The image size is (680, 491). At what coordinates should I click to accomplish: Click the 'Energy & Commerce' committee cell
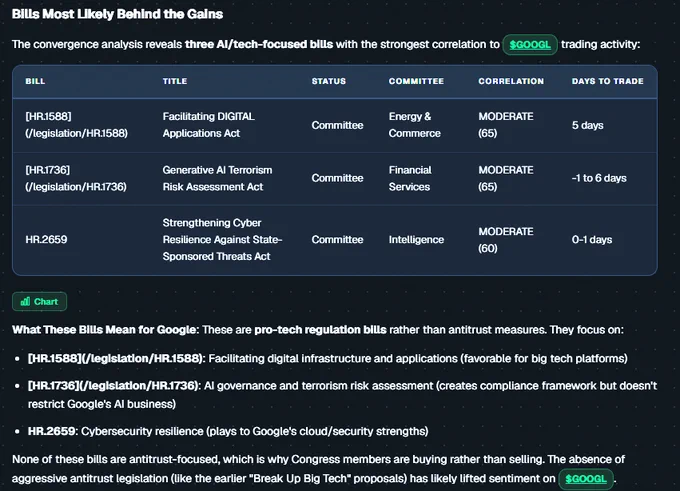point(415,125)
